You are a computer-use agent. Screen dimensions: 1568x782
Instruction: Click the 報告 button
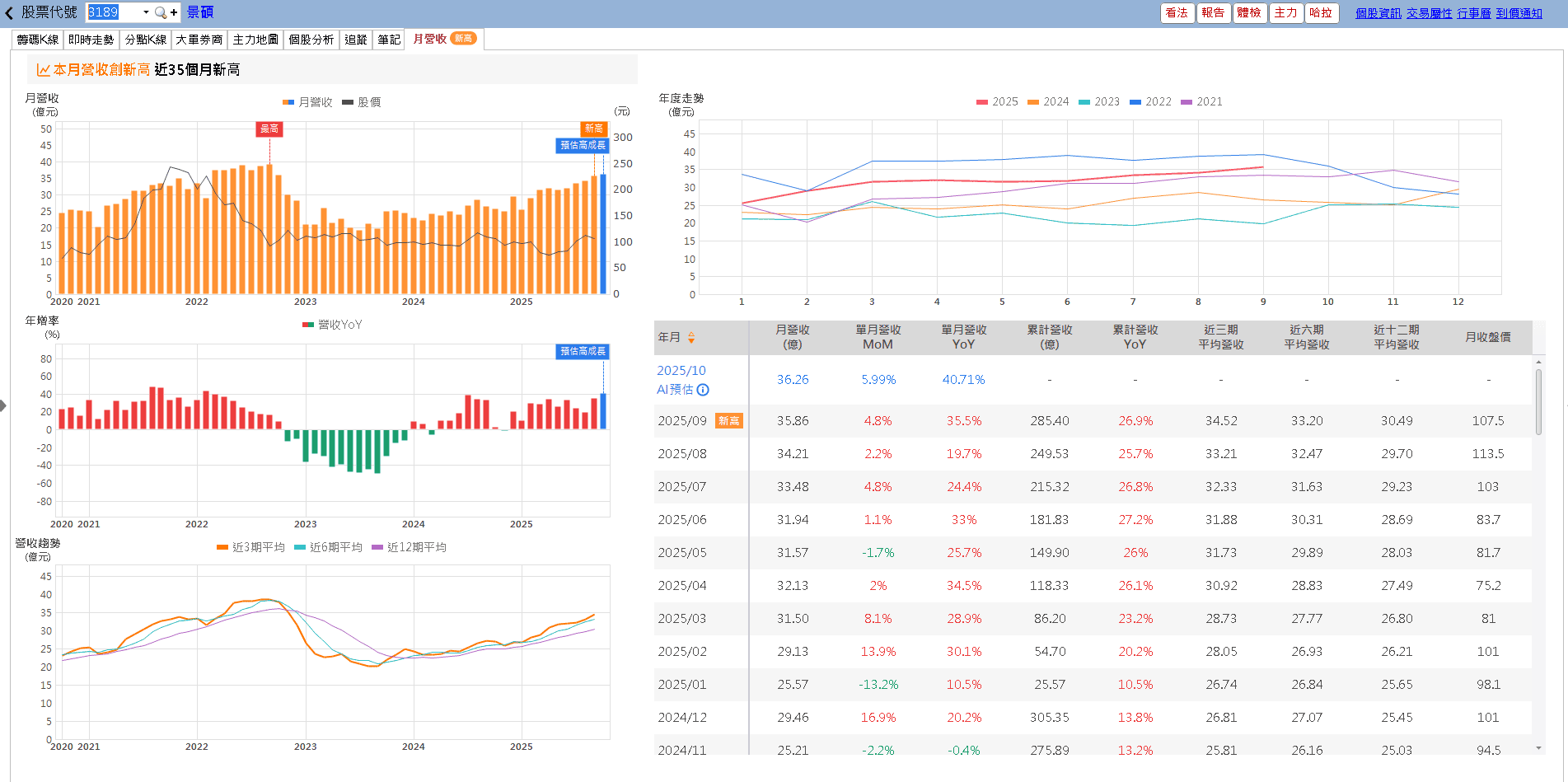[1213, 13]
